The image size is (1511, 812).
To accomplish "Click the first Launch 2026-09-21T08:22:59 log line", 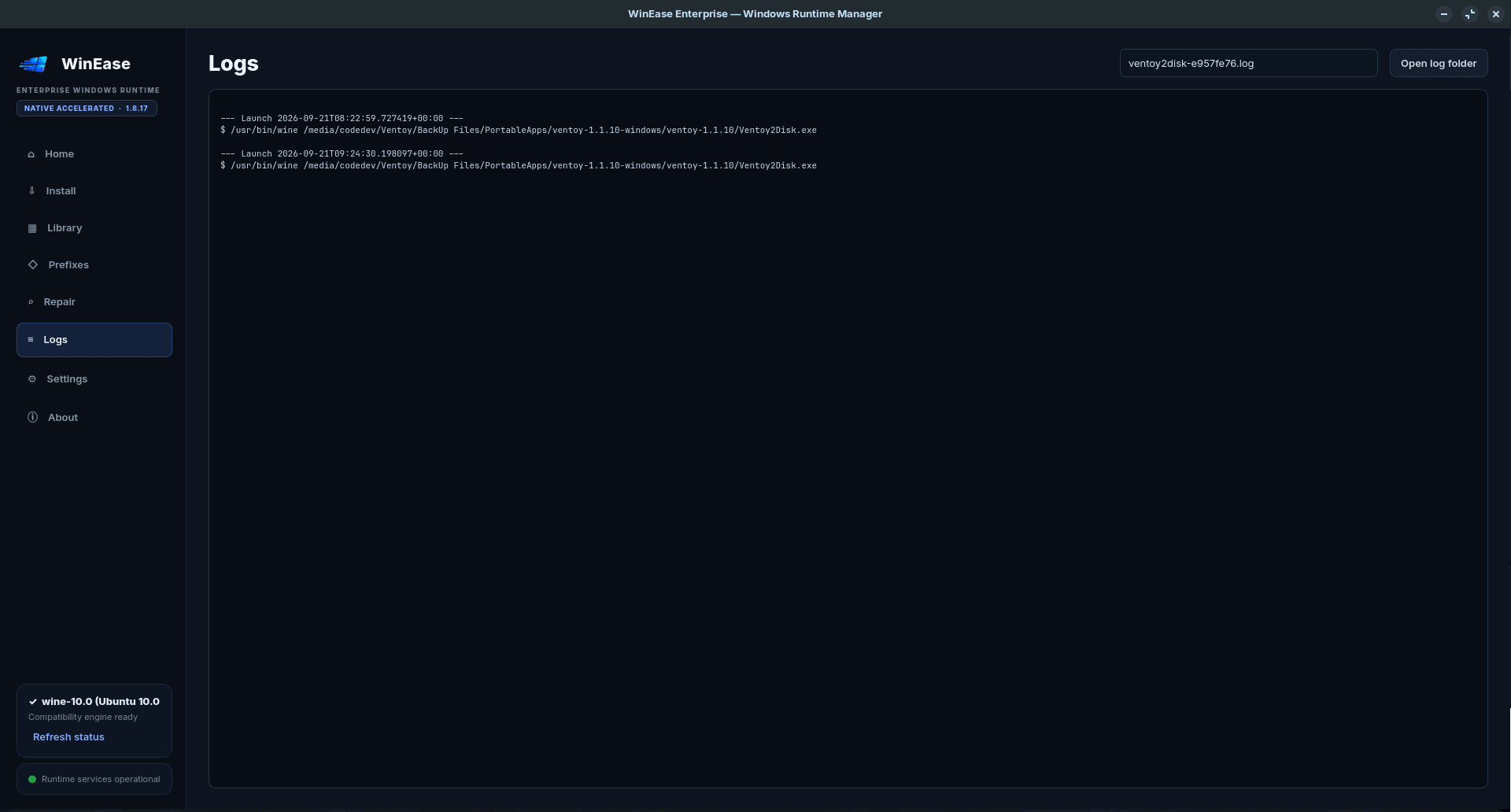I will point(342,119).
